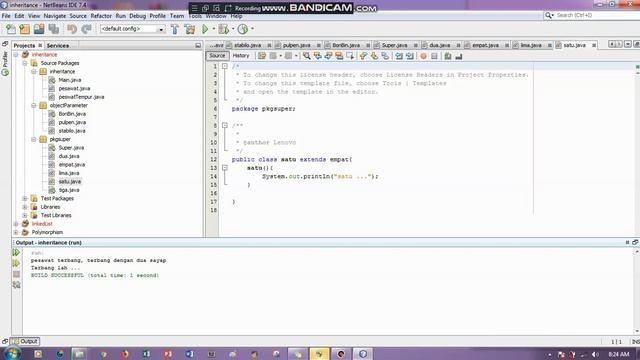This screenshot has width=640, height=360.
Task: Switch to History view button
Action: (x=241, y=56)
